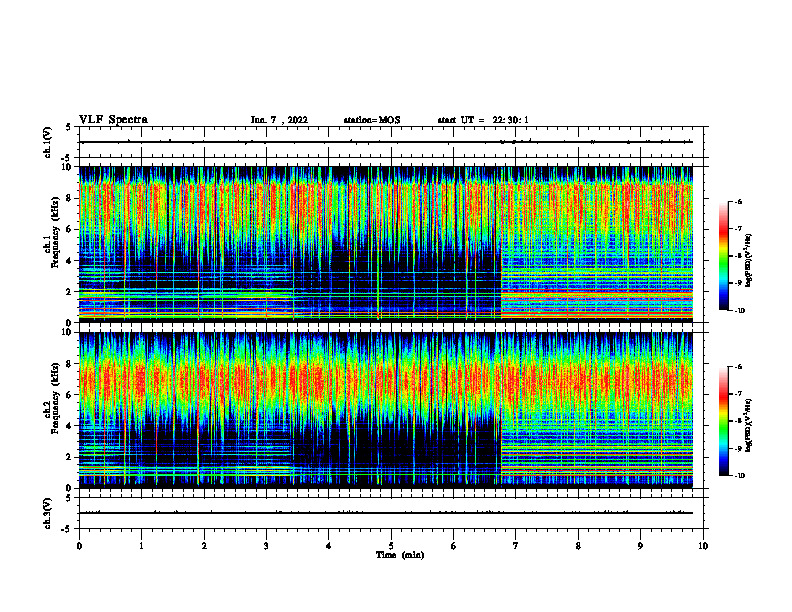Click the "VLF Spectra" title text

[113, 120]
